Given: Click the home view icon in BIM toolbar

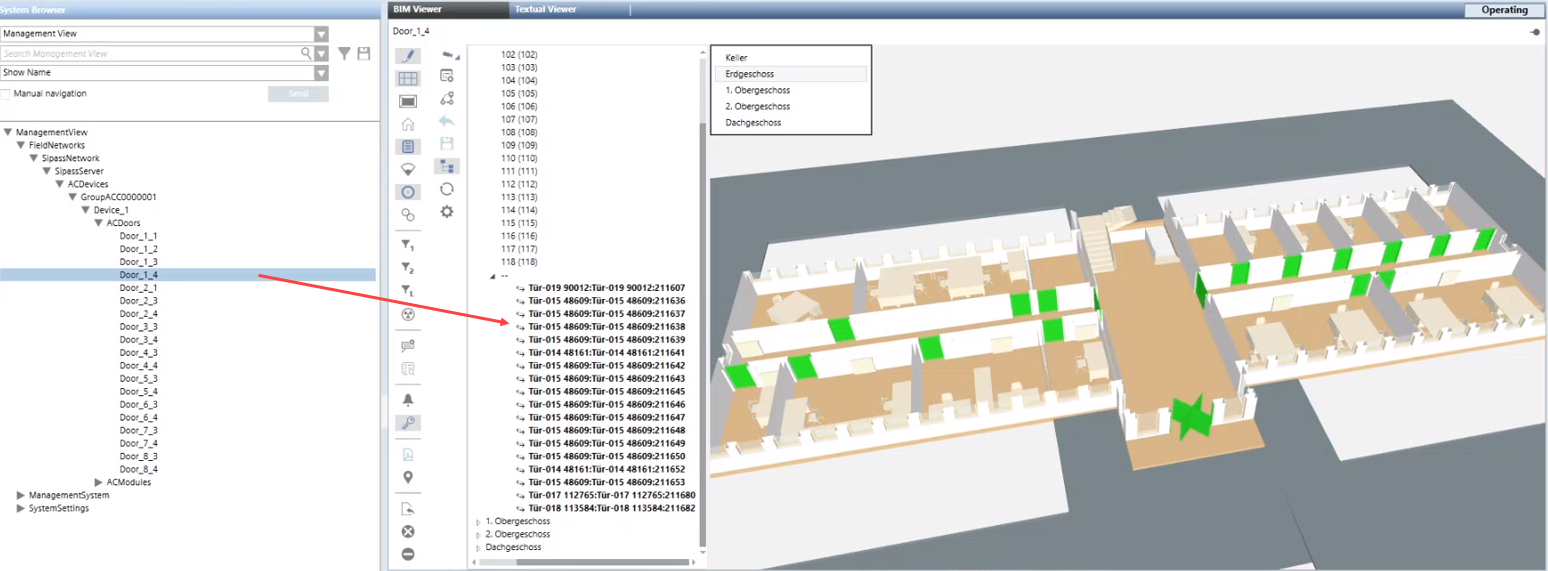Looking at the screenshot, I should [408, 124].
